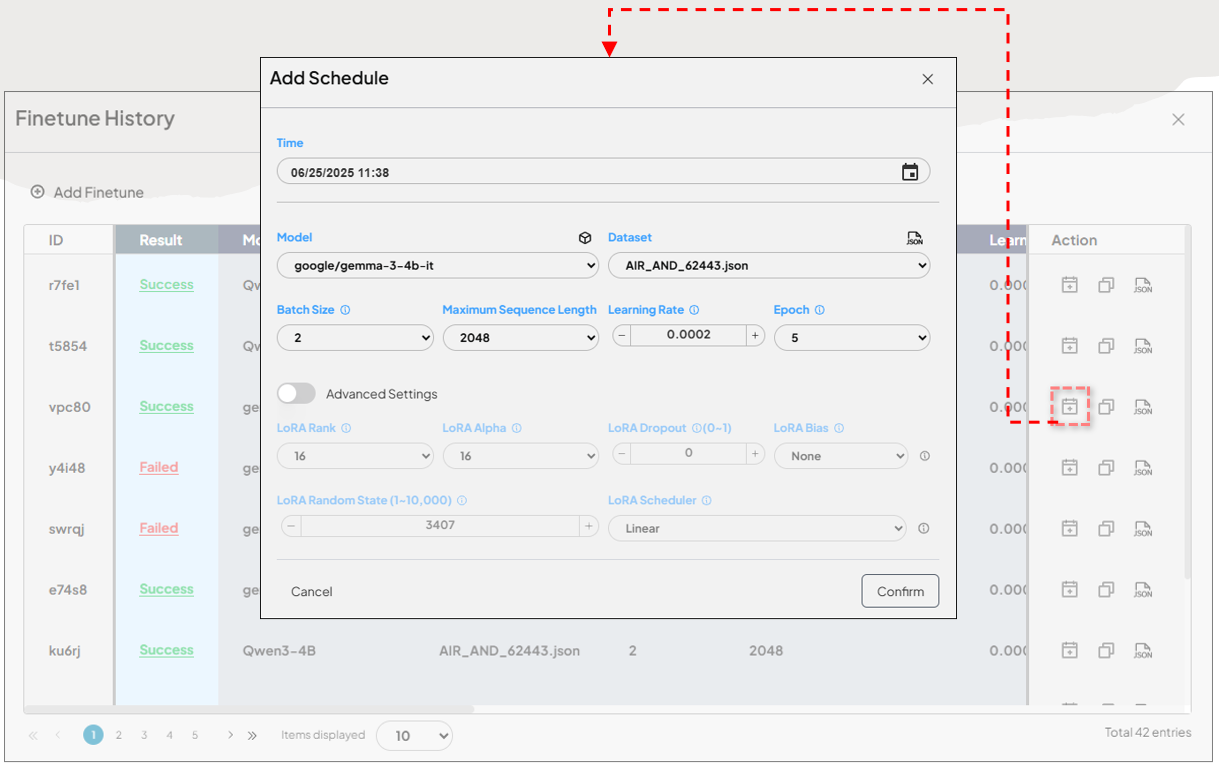Go to page 3 in pagination
The width and height of the screenshot is (1219, 766).
(144, 735)
